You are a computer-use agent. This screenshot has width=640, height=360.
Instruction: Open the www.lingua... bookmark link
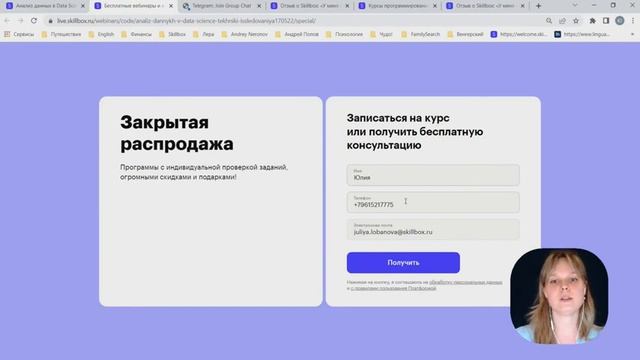coord(582,34)
